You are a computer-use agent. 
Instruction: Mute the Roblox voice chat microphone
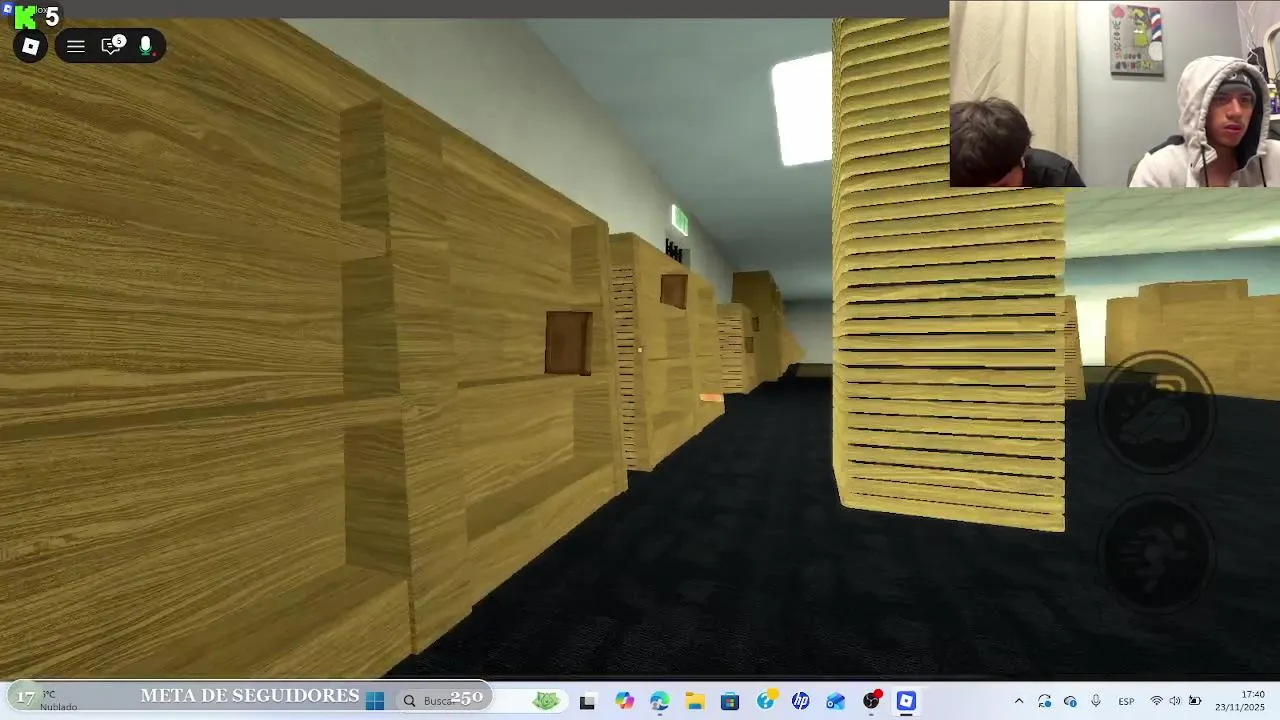[x=146, y=46]
